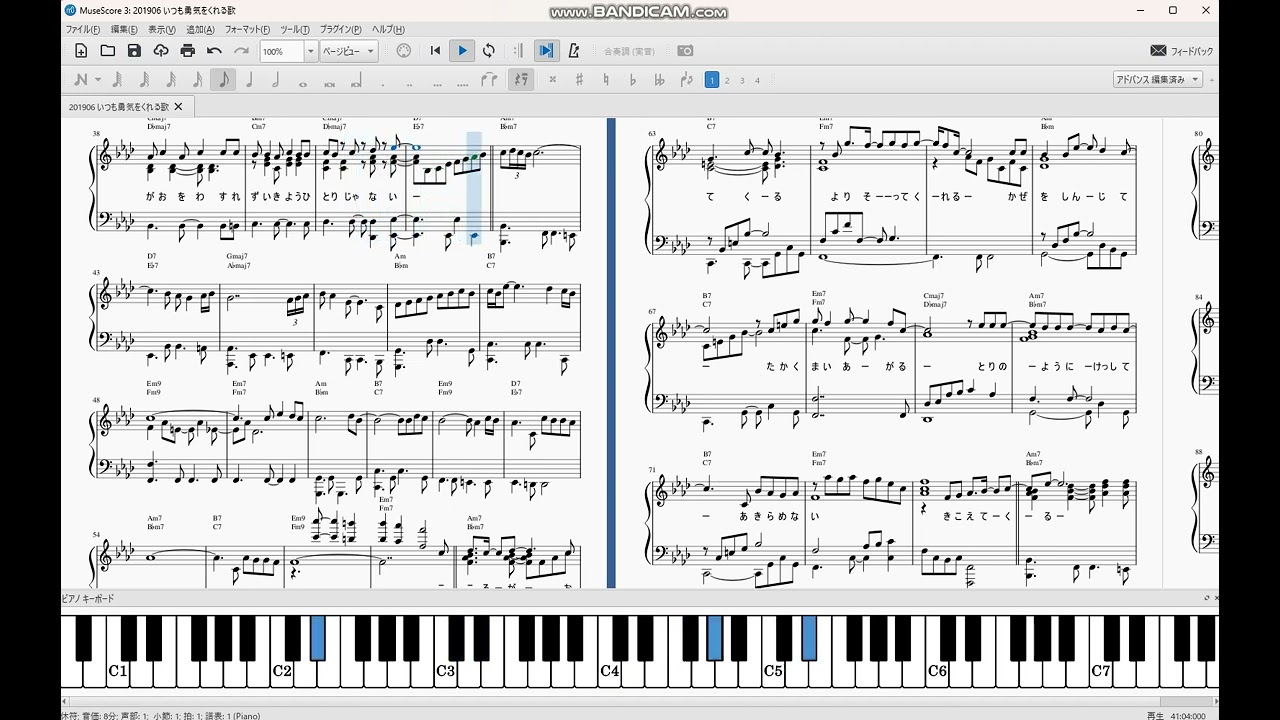Close the piano keyboard panel
This screenshot has height=720, width=1280.
[1215, 598]
